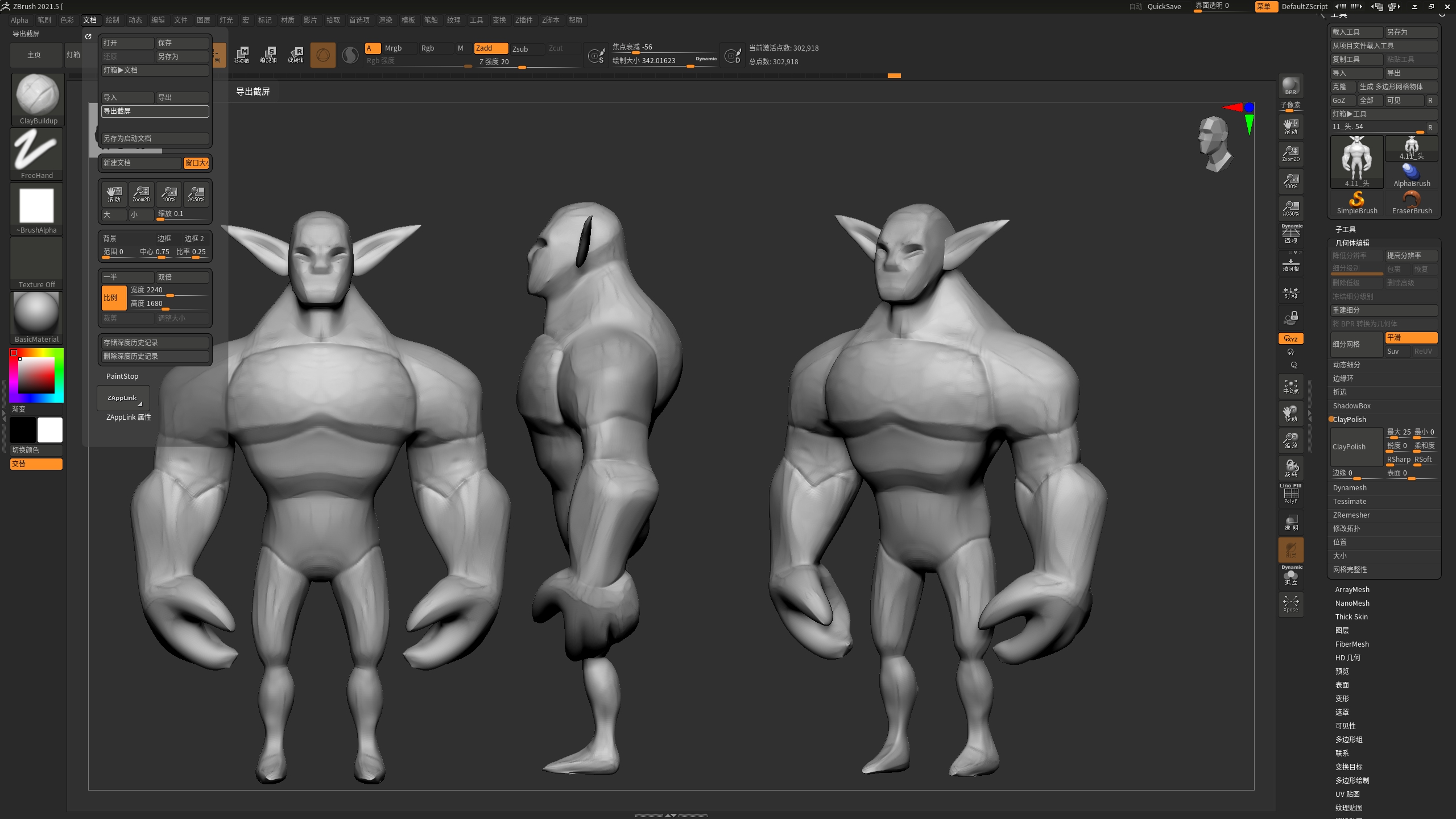Open the Z插件 plugin menu
1456x819 pixels.
[524, 20]
